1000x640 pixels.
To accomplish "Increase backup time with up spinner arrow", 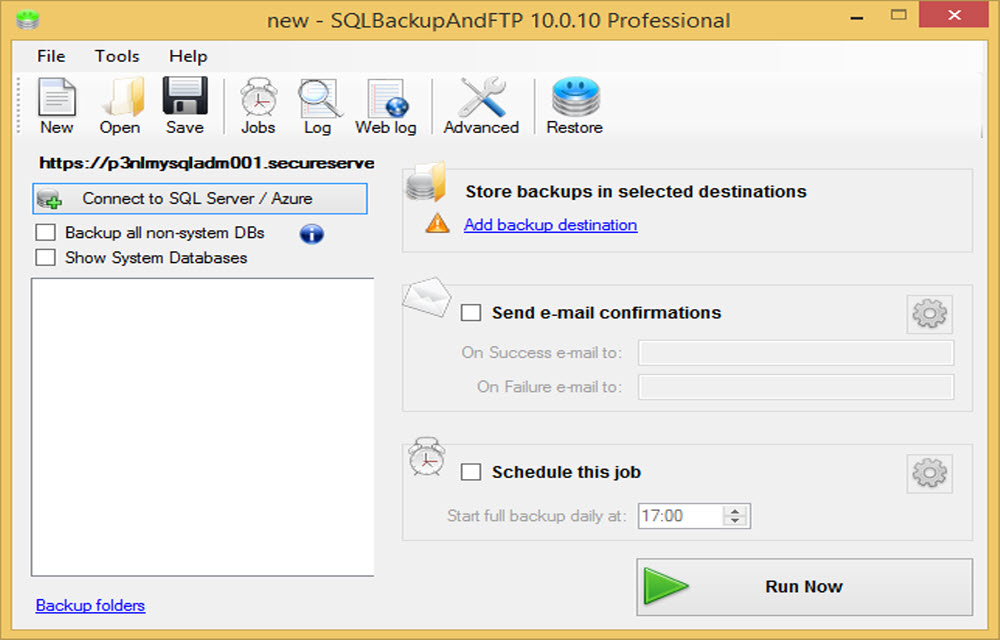I will click(x=735, y=511).
